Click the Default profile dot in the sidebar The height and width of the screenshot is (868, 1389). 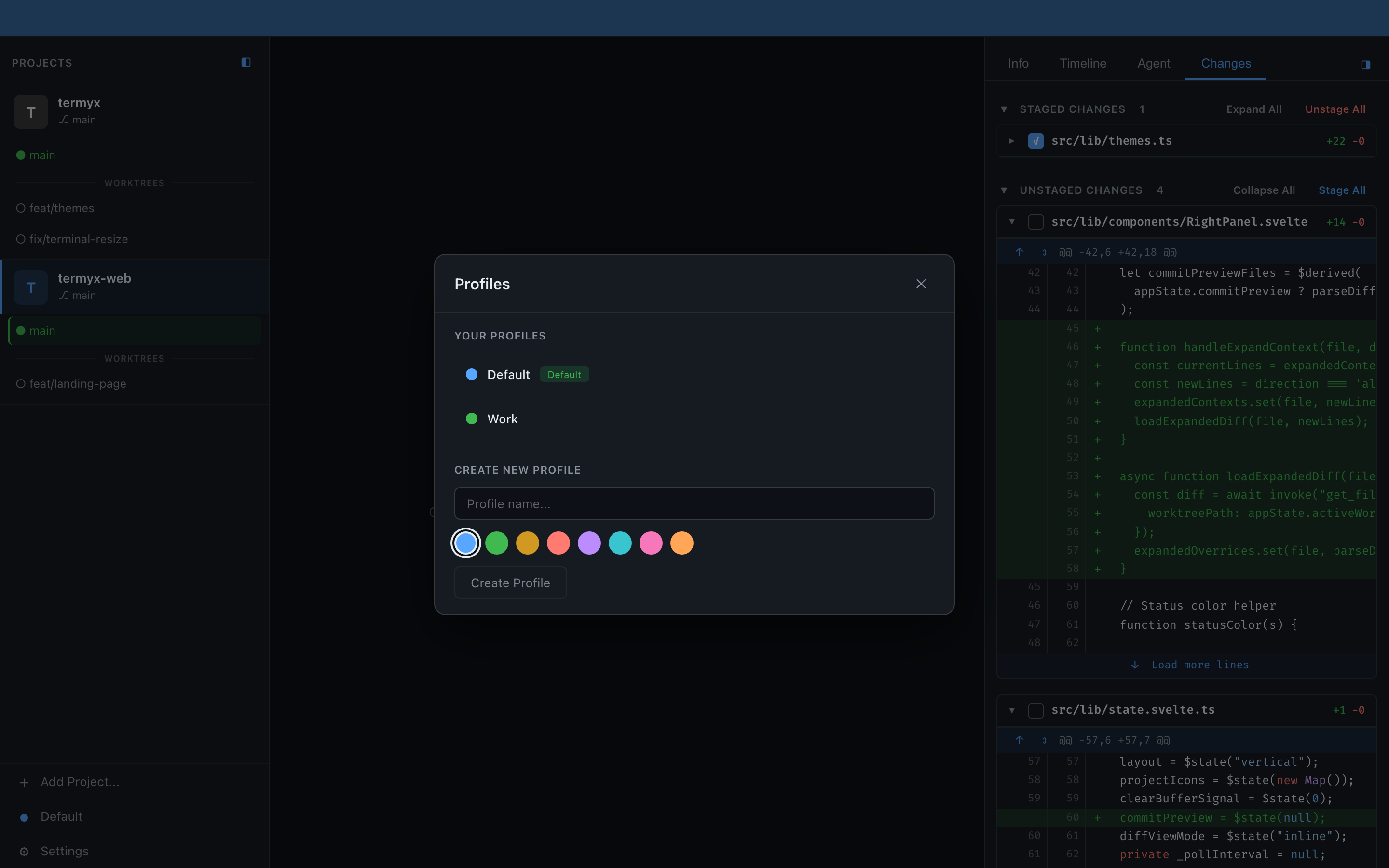[x=24, y=817]
